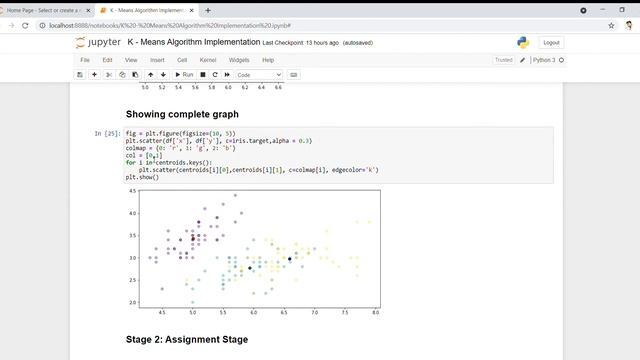Image resolution: width=640 pixels, height=360 pixels.
Task: Reload the page using the browser refresh icon
Action: [25, 25]
